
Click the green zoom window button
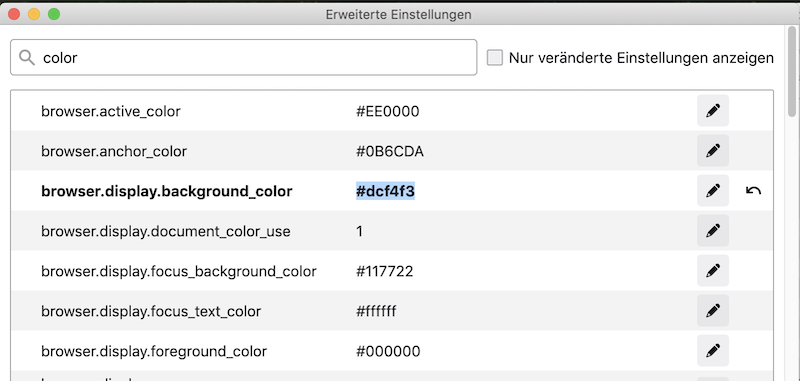54,14
